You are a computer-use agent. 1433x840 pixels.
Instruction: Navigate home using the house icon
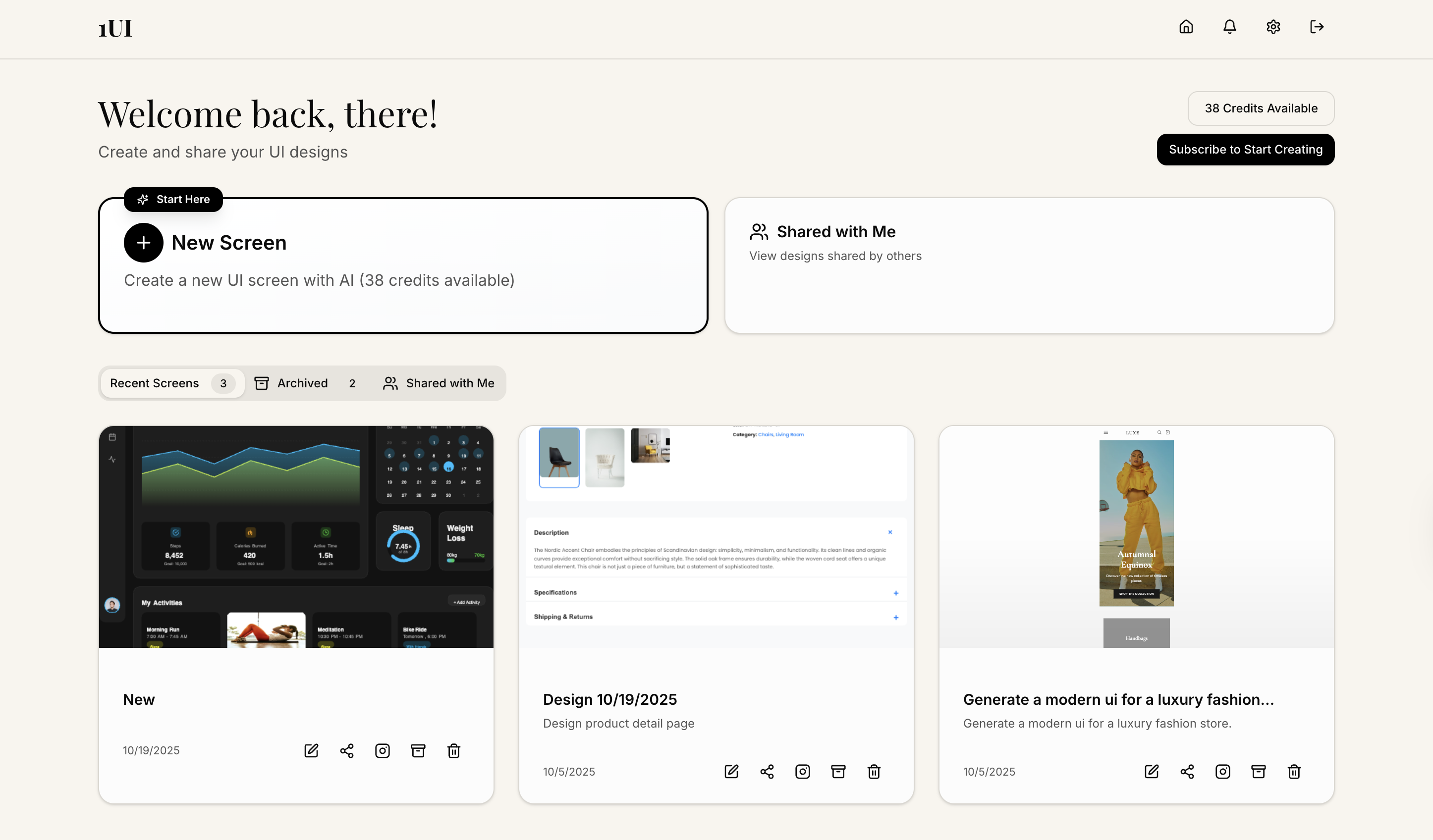(1186, 27)
